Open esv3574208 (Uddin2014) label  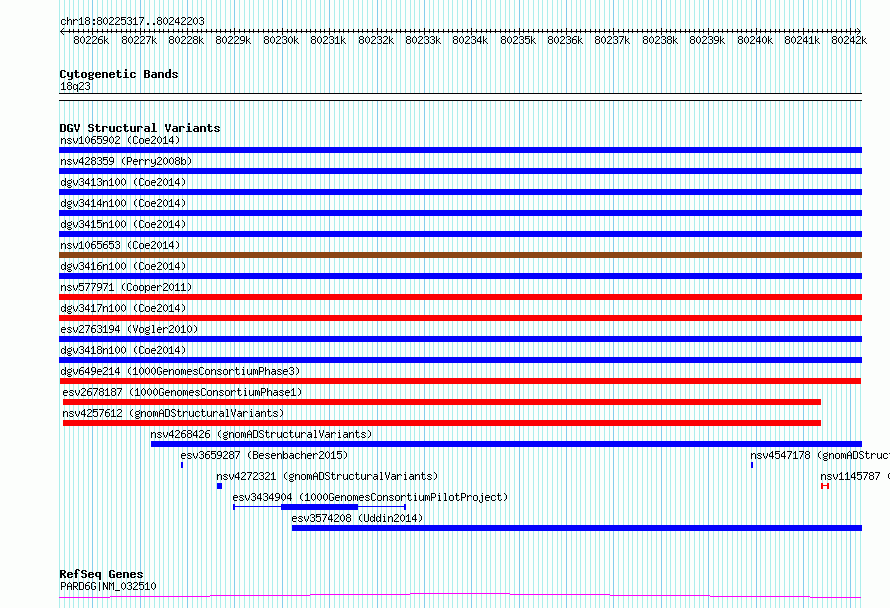pyautogui.click(x=357, y=518)
